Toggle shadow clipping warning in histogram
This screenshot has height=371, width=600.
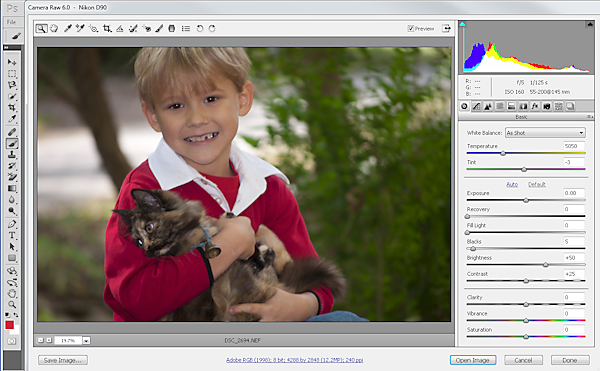coord(463,24)
